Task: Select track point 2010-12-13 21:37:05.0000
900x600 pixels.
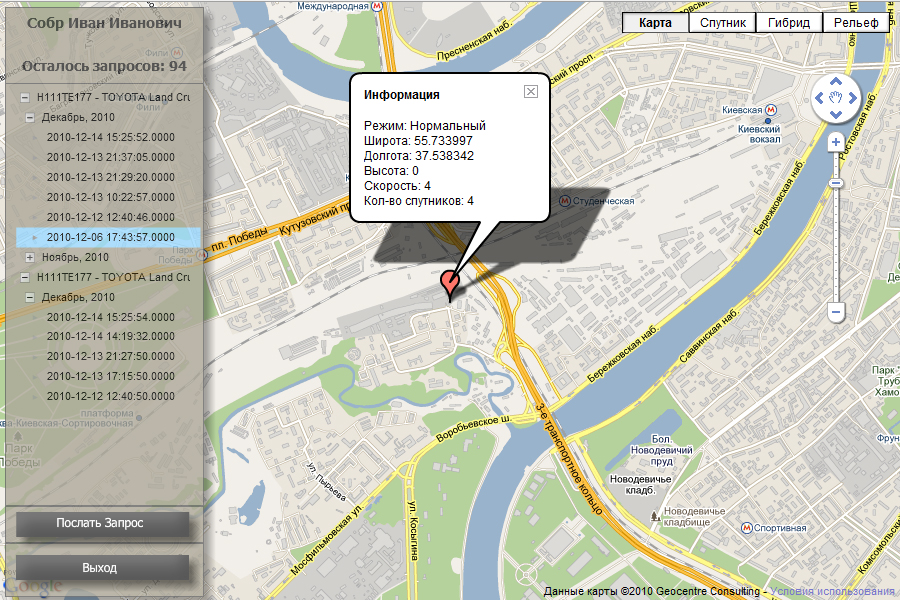Action: [111, 157]
